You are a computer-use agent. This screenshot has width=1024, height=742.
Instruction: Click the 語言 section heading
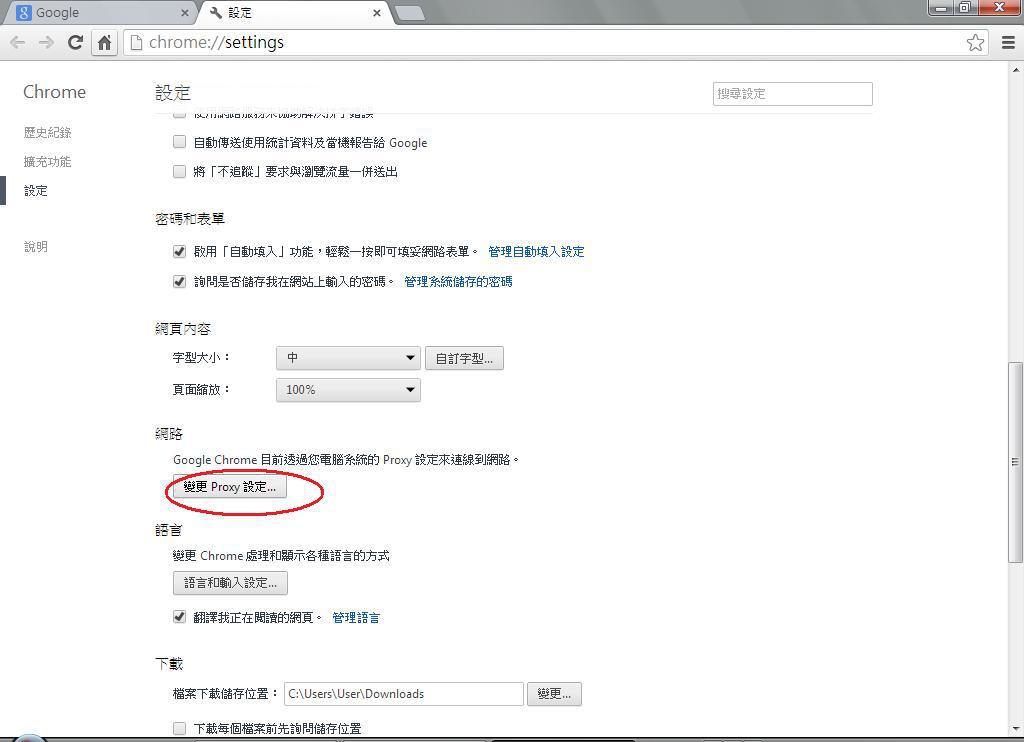click(169, 530)
